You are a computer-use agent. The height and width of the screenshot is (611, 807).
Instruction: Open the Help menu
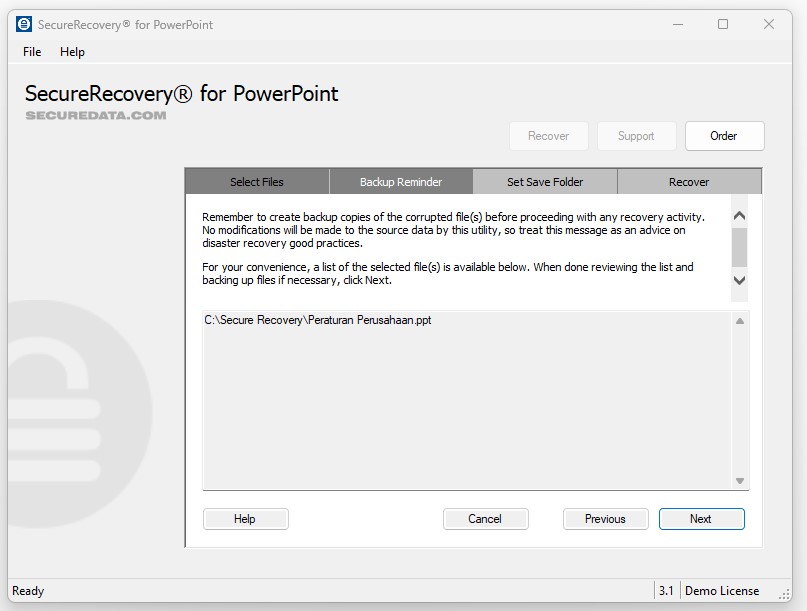[71, 51]
